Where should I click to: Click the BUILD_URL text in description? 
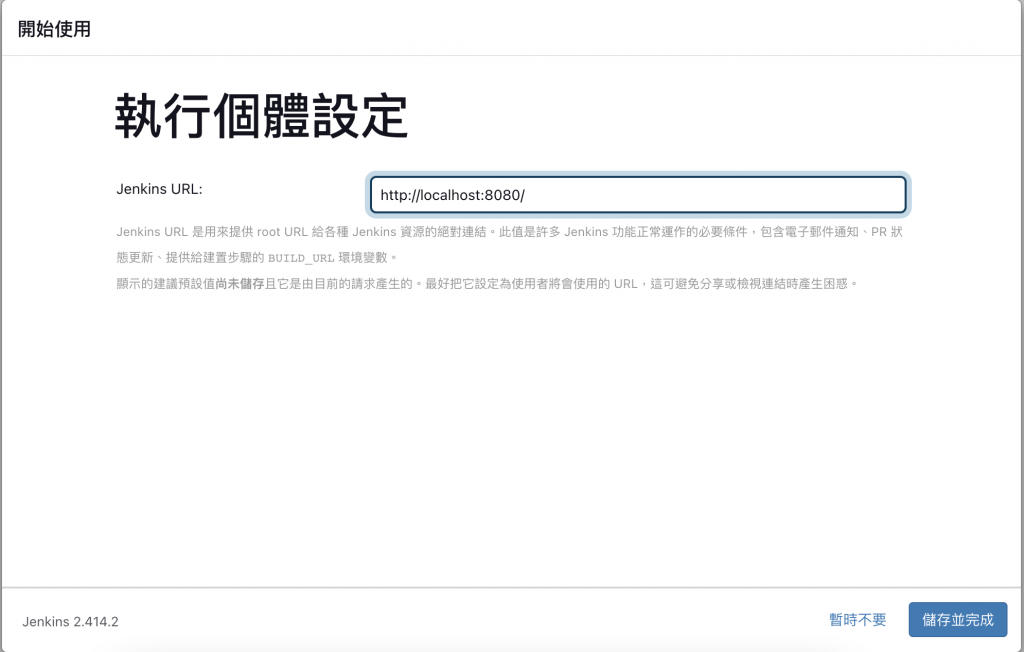click(301, 258)
